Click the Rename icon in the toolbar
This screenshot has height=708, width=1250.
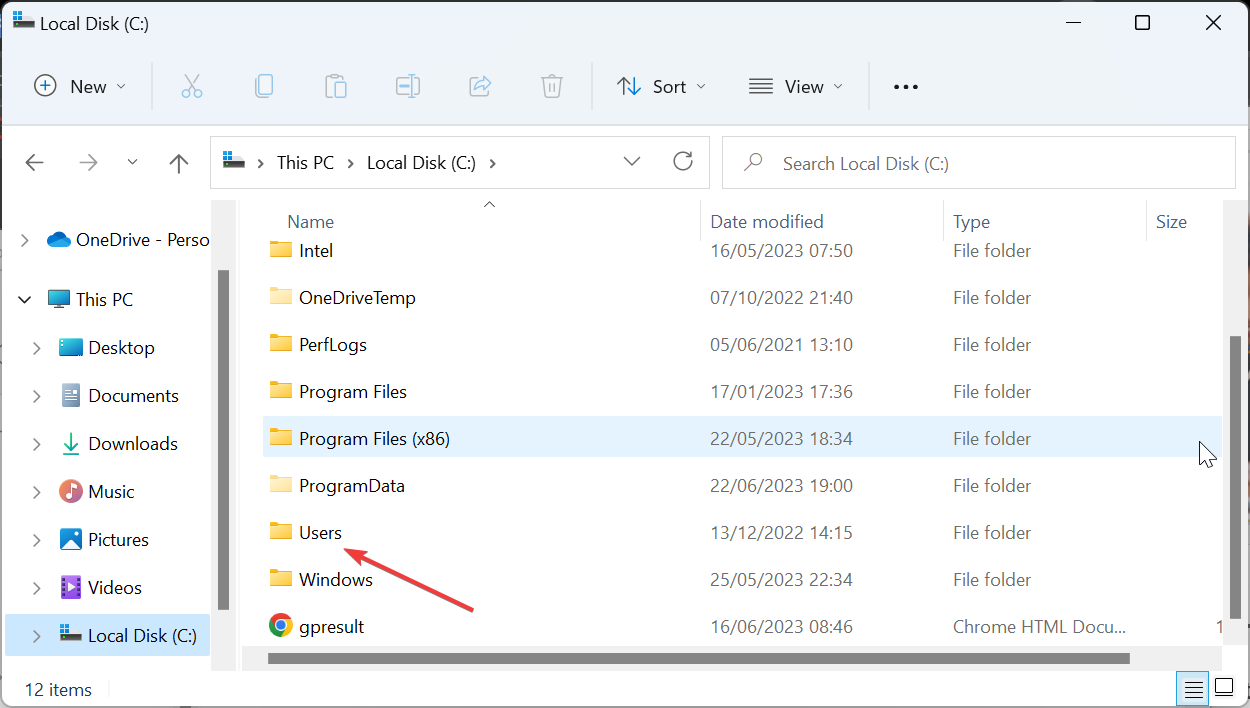(408, 86)
